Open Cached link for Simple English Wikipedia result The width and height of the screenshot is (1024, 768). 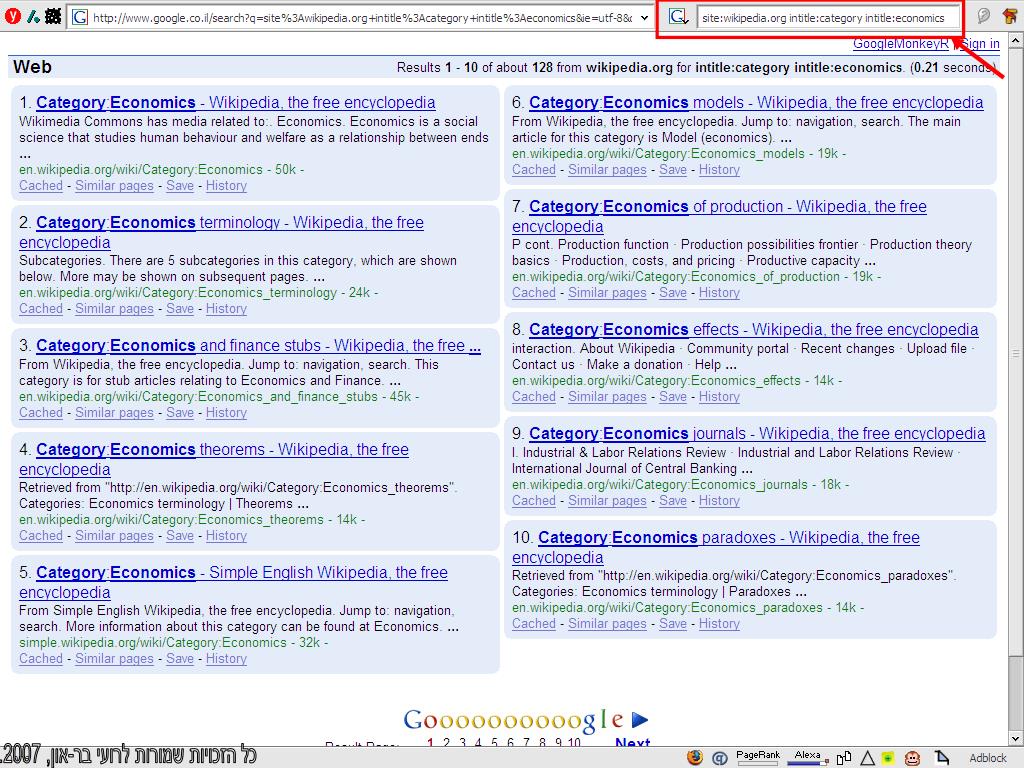[41, 658]
